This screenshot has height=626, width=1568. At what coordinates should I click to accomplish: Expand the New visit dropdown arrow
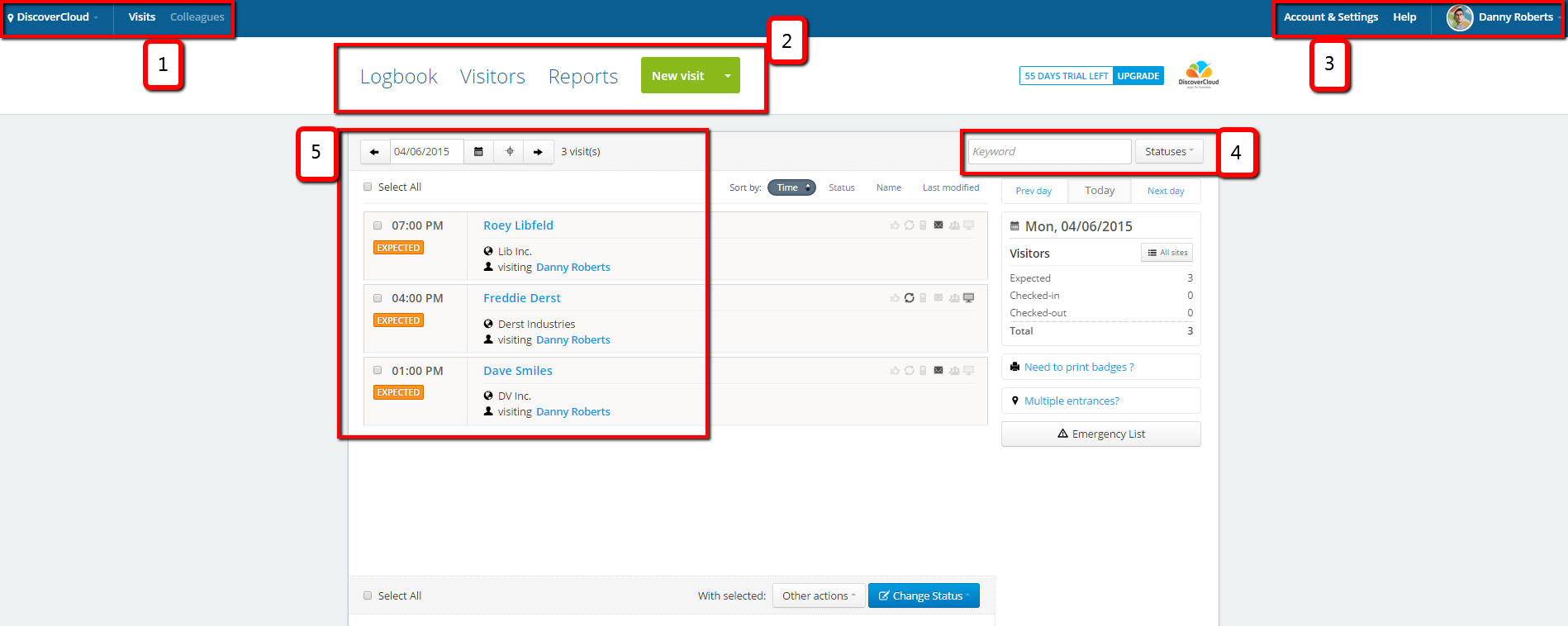click(728, 76)
